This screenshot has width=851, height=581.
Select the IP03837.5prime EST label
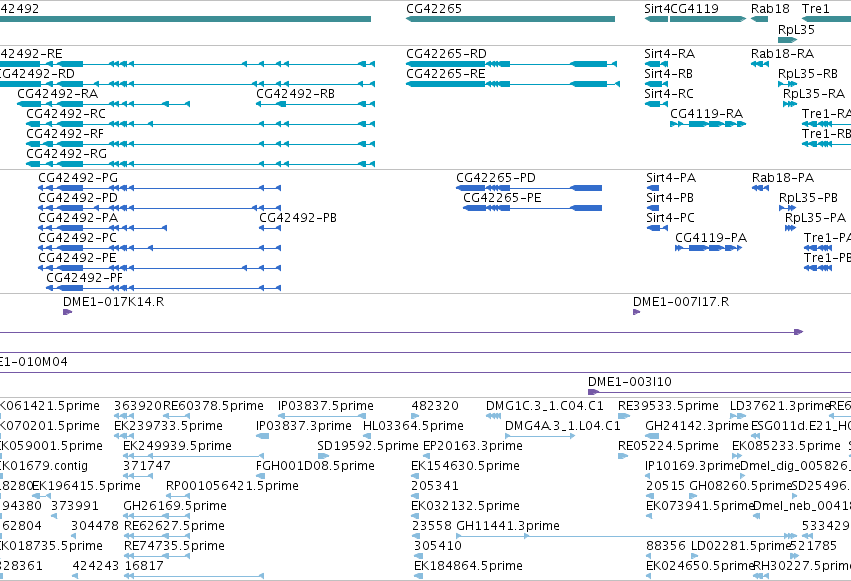click(326, 406)
